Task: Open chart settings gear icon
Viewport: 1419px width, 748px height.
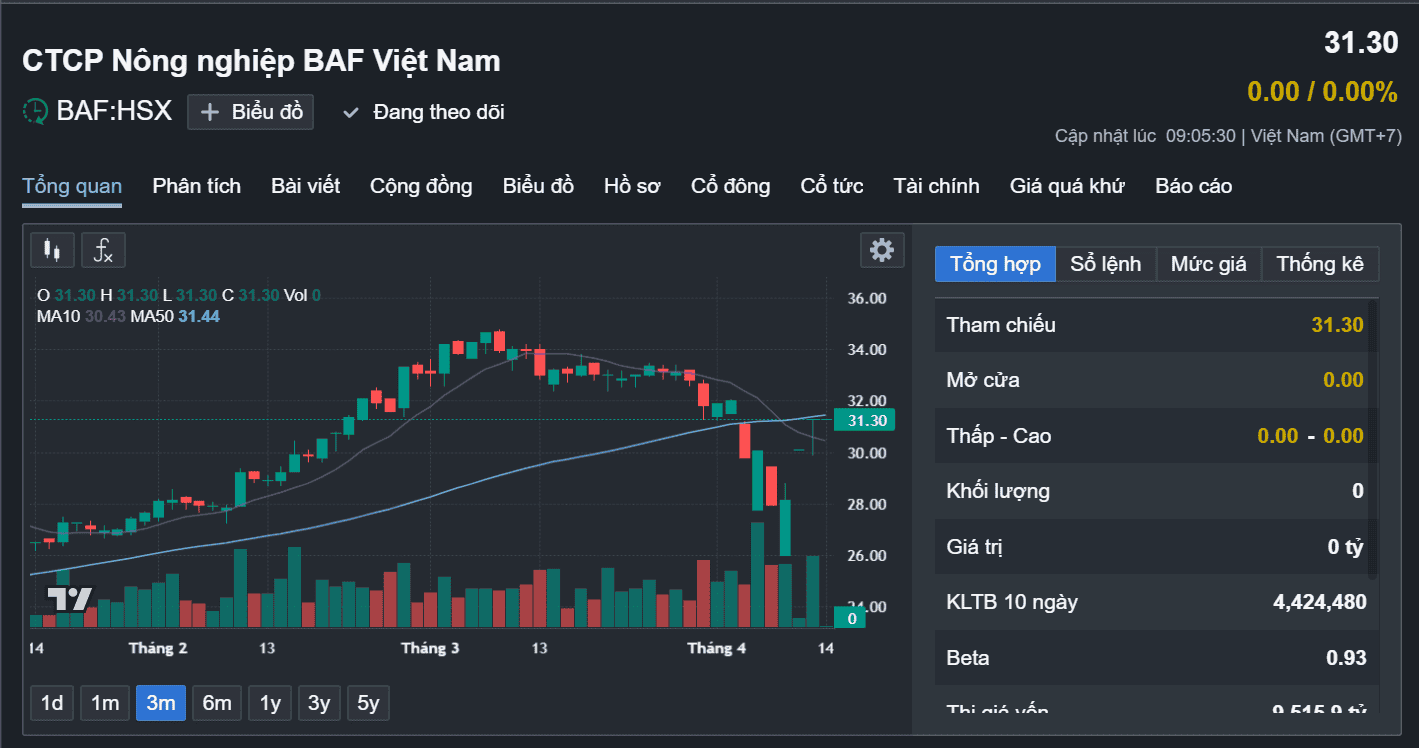Action: (882, 250)
